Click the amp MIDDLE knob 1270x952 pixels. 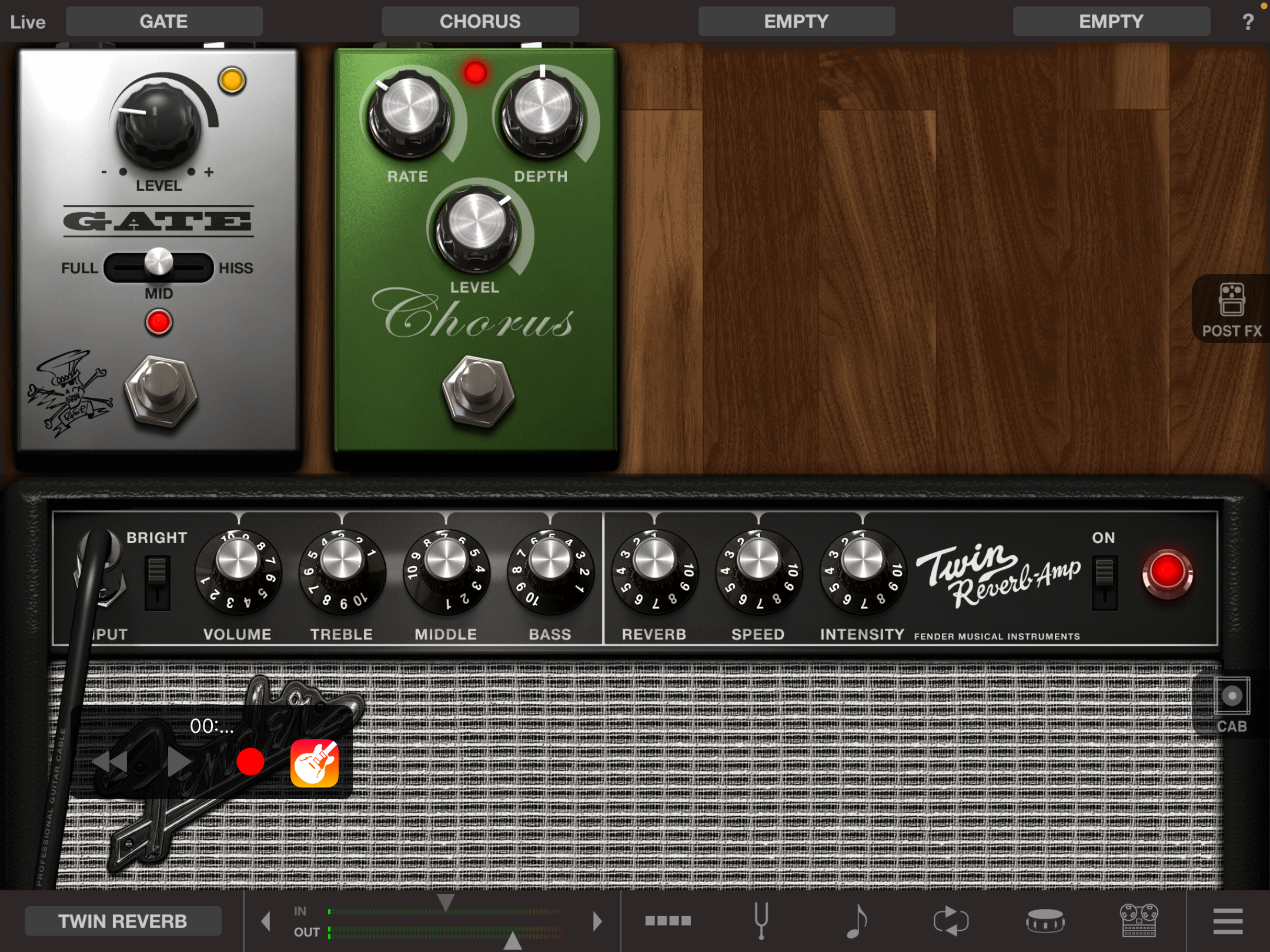446,572
